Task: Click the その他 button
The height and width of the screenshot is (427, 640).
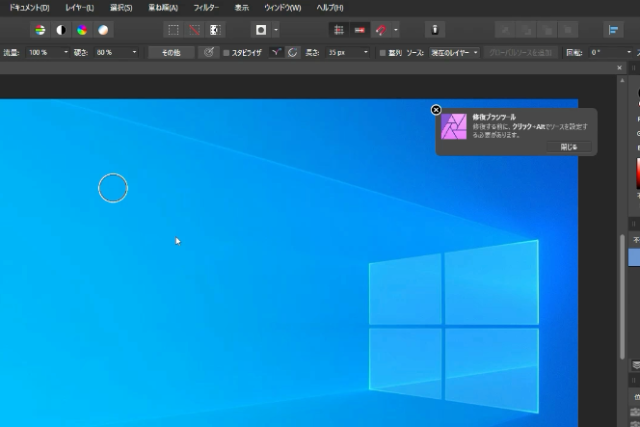Action: [x=171, y=53]
